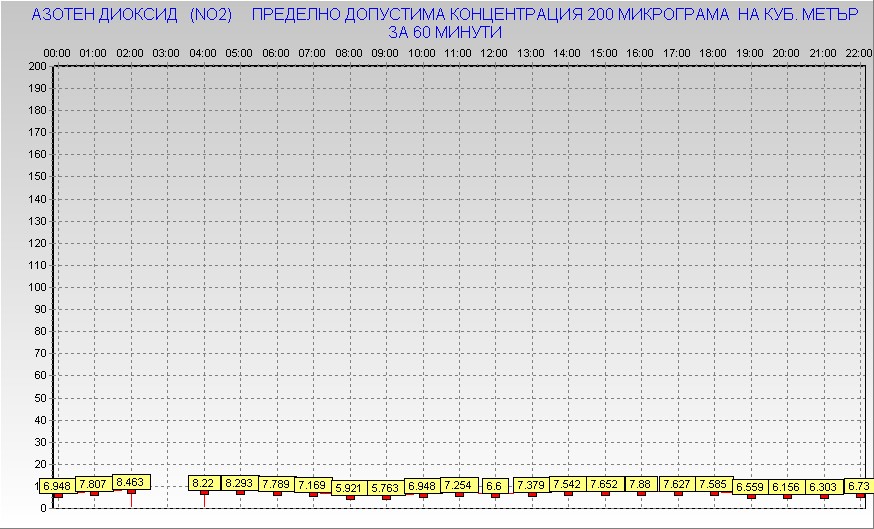Select the 6.303 data label
The image size is (874, 529).
824,487
